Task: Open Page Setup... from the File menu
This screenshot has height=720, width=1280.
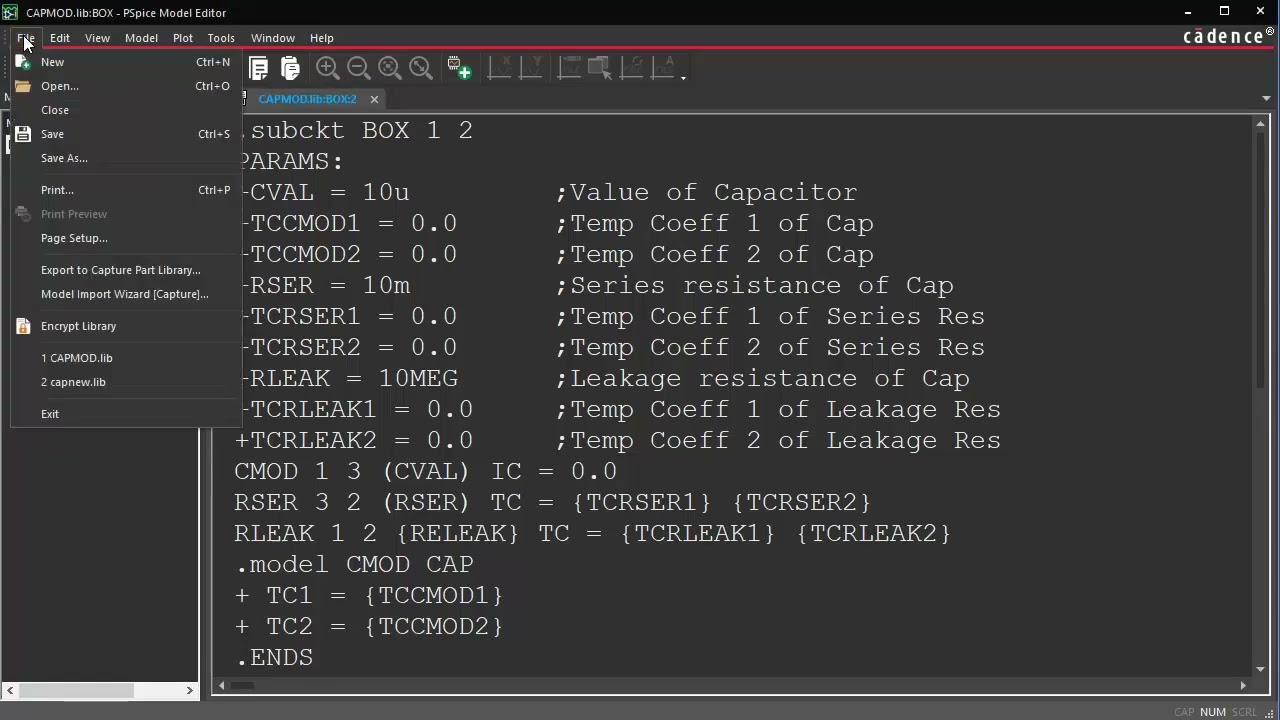Action: coord(125,238)
